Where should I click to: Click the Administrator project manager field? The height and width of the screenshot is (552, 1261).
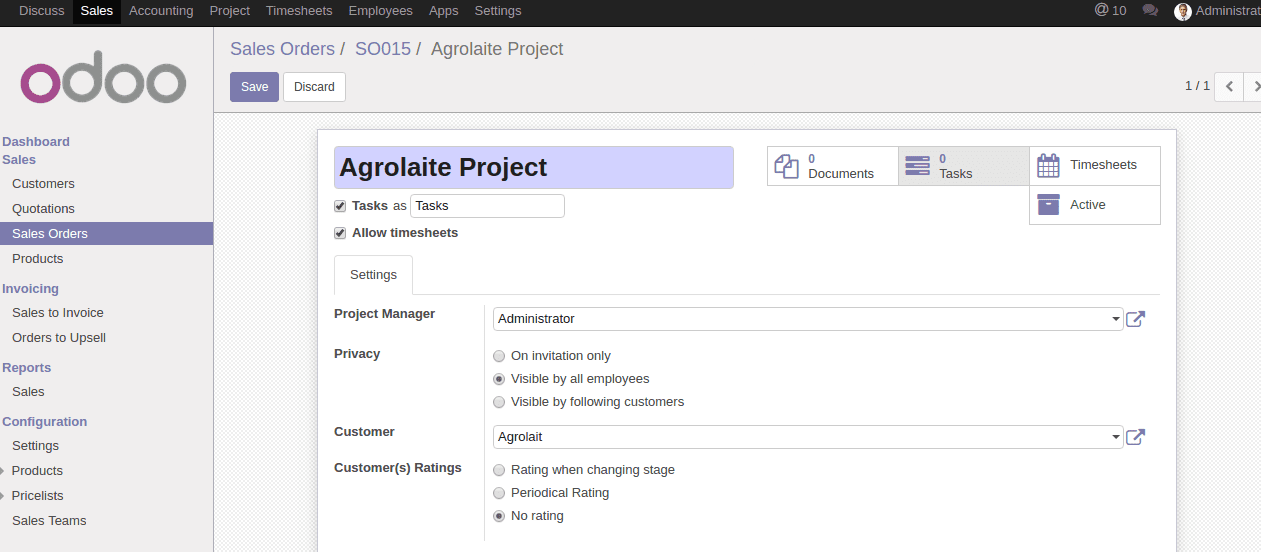point(808,319)
